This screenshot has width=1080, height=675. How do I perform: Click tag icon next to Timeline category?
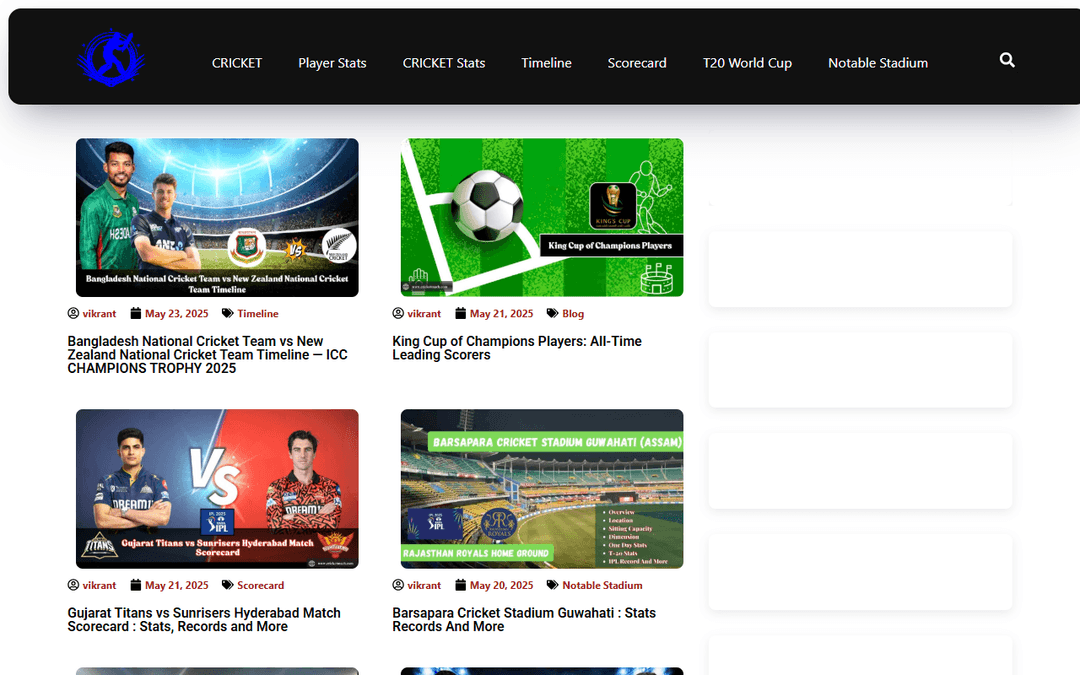[x=227, y=313]
